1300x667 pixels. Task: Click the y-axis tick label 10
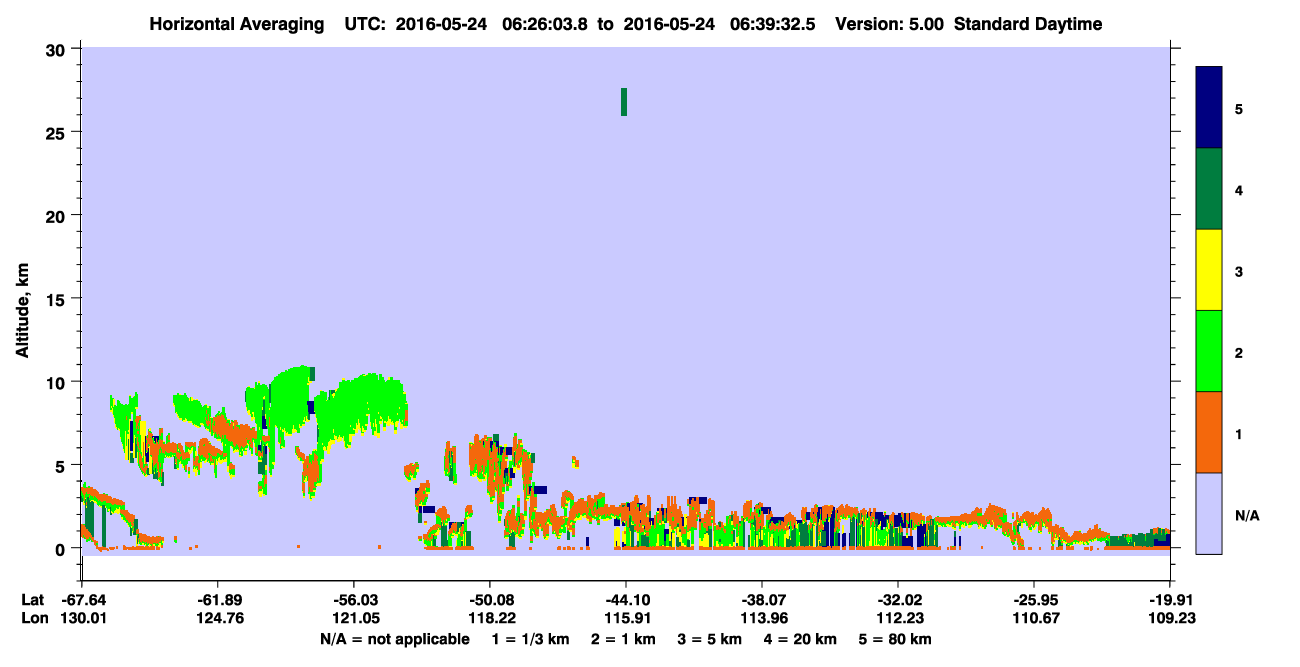[57, 382]
